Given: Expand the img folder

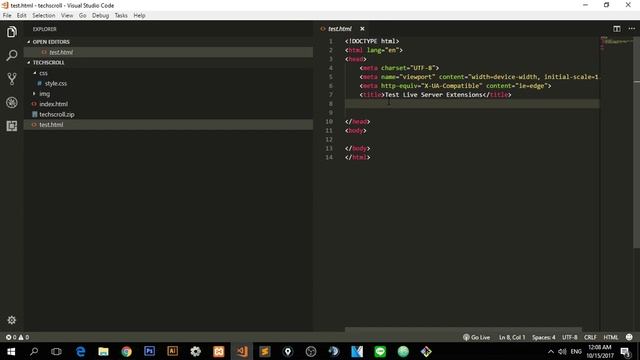Looking at the screenshot, I should coord(44,94).
